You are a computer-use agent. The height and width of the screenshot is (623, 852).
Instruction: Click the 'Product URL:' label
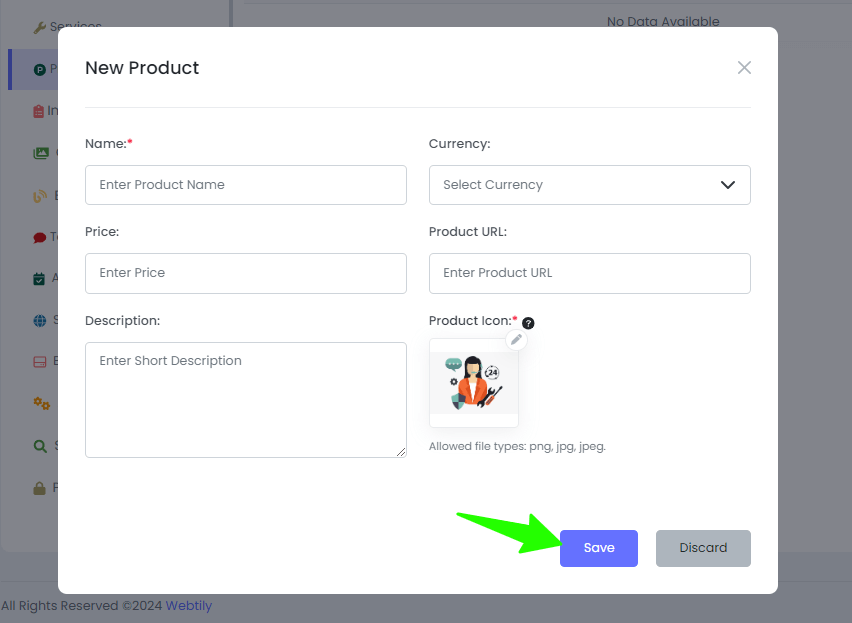tap(468, 232)
